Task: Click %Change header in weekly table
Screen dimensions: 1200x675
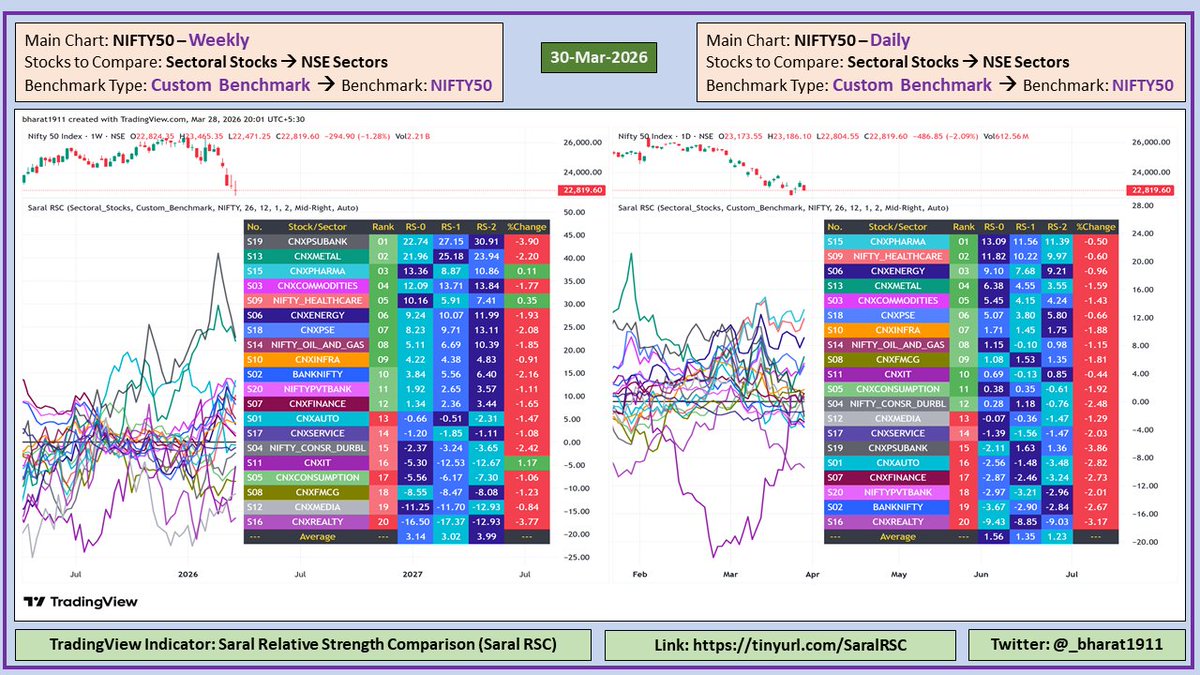Action: (525, 227)
